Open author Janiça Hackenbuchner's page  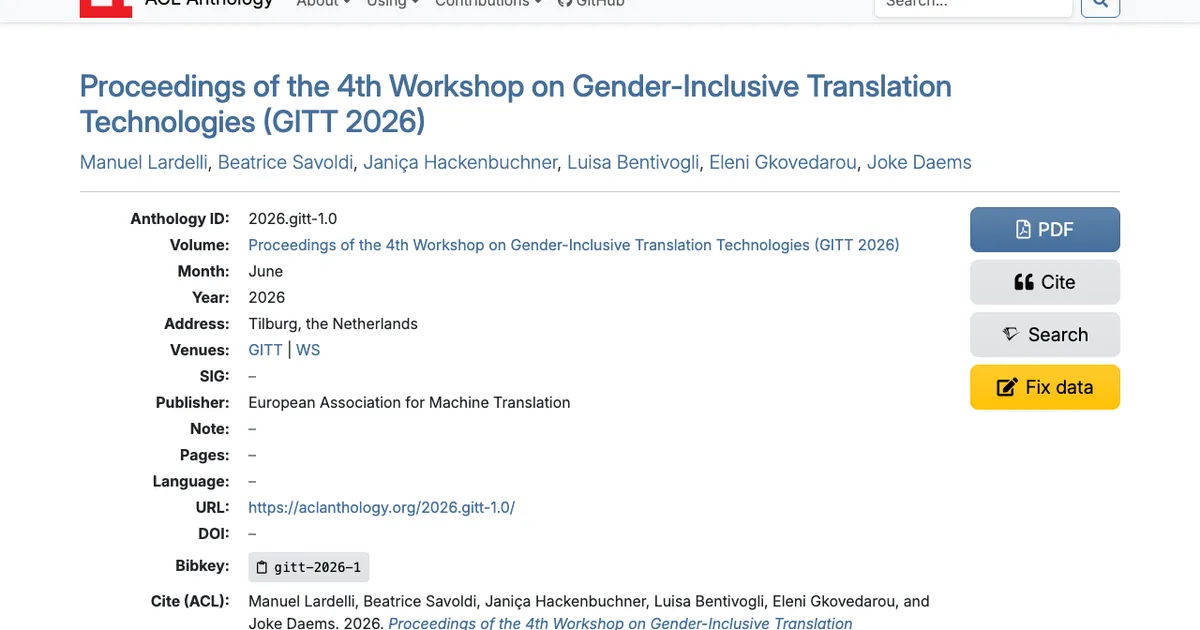click(460, 162)
